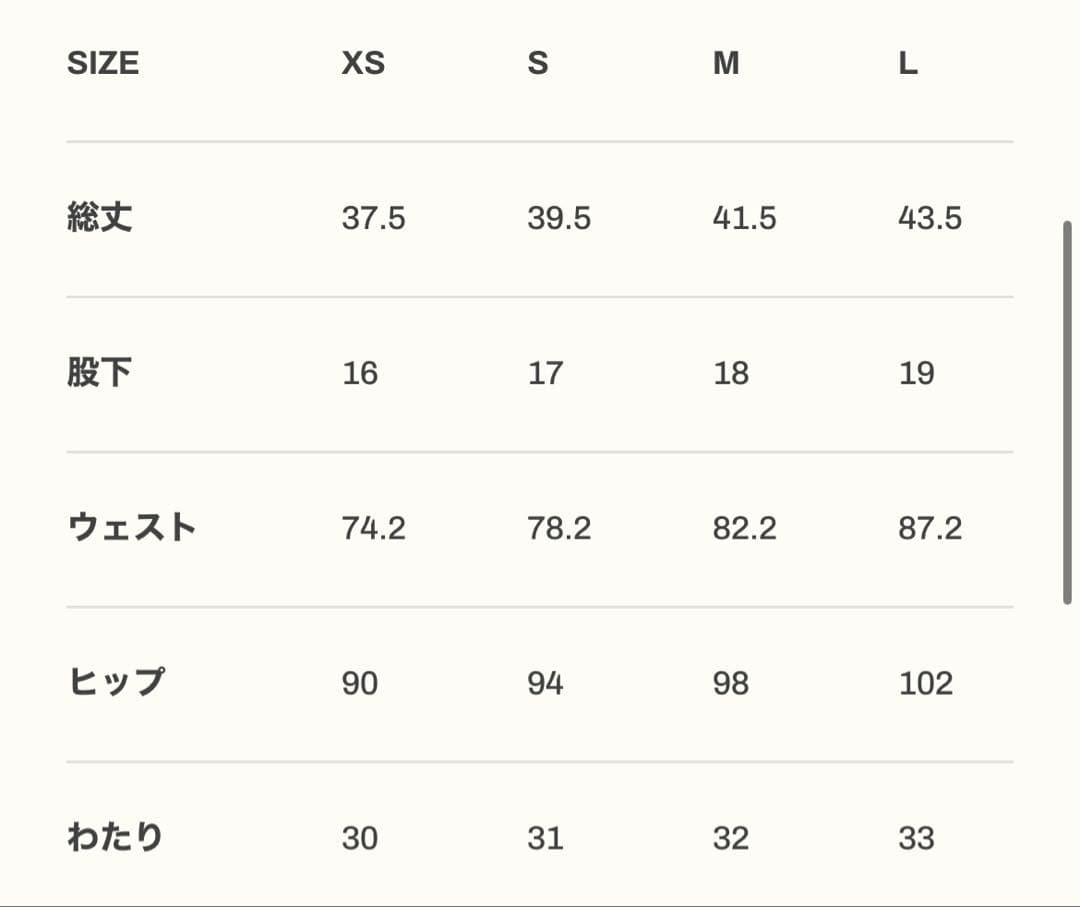Select the 82.2 waist measurement
The width and height of the screenshot is (1080, 907).
pyautogui.click(x=745, y=528)
